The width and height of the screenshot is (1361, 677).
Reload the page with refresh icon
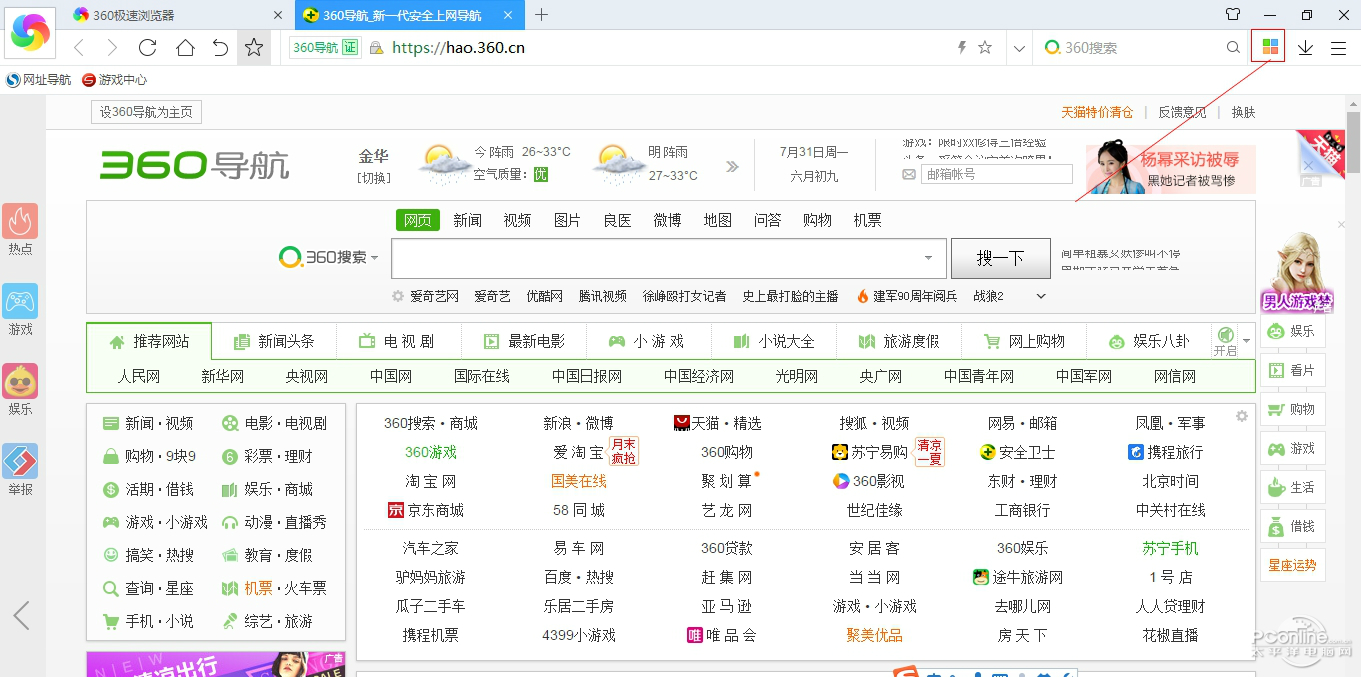point(148,48)
